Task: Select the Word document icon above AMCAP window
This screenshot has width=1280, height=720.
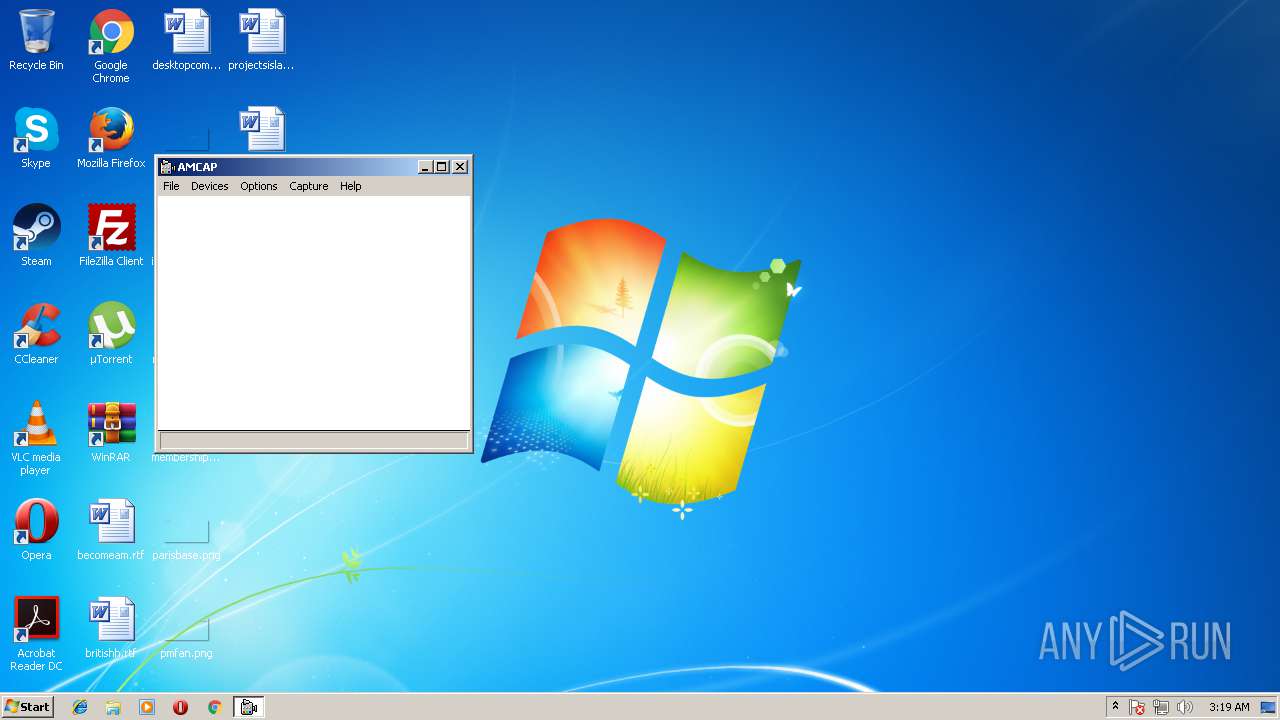Action: click(x=262, y=129)
